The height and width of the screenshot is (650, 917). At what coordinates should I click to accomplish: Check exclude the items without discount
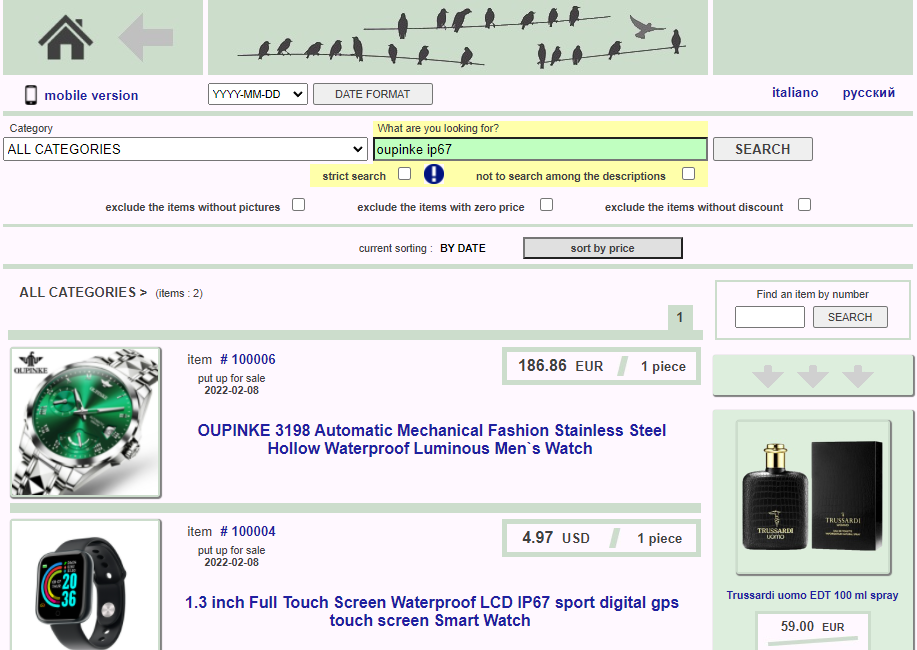click(805, 205)
